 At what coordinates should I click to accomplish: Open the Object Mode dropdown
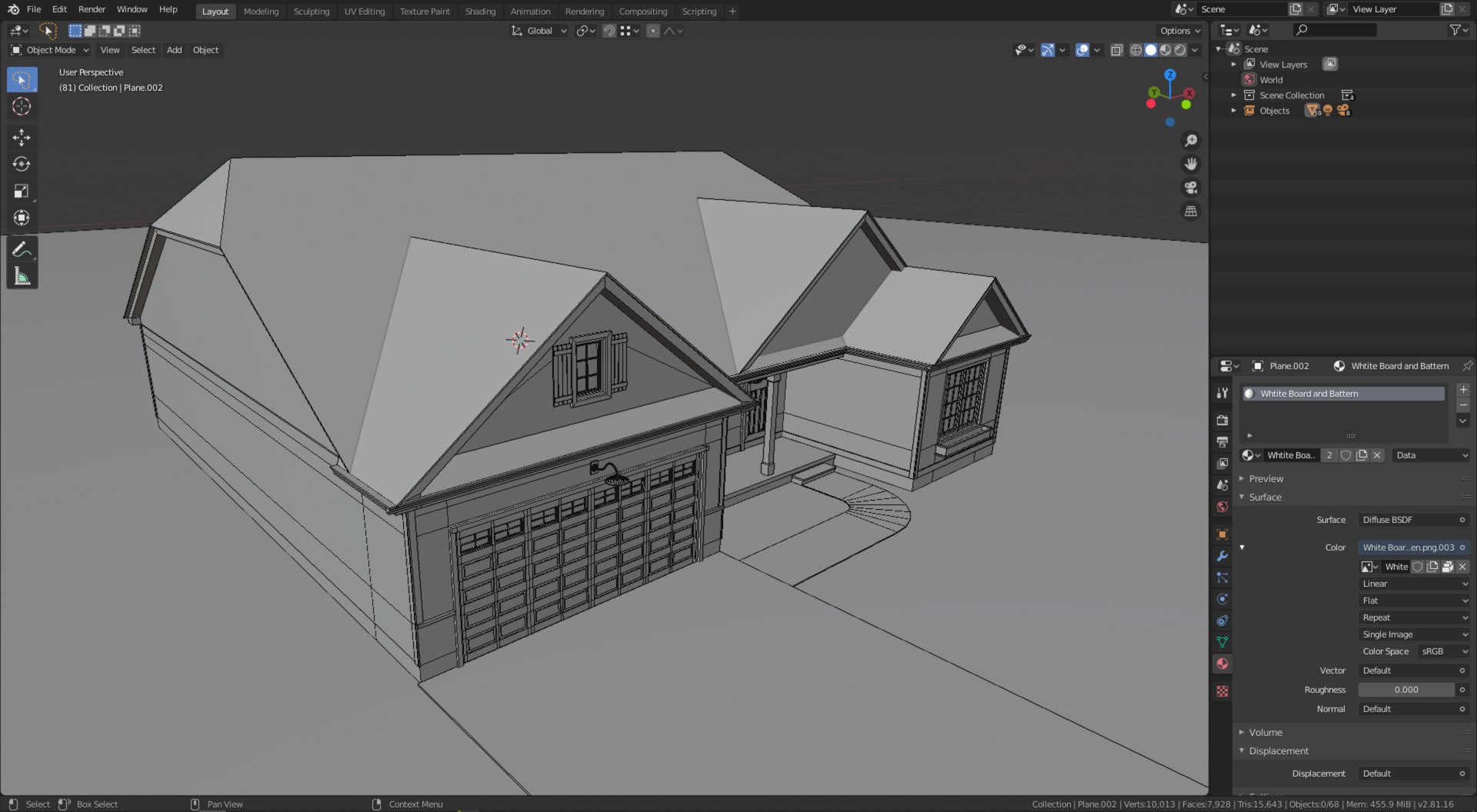(50, 50)
